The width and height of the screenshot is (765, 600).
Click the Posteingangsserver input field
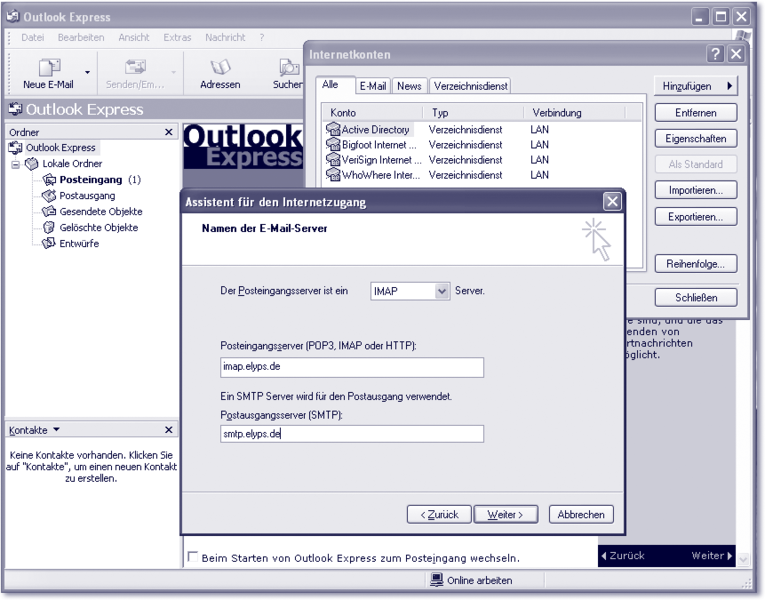click(x=352, y=368)
